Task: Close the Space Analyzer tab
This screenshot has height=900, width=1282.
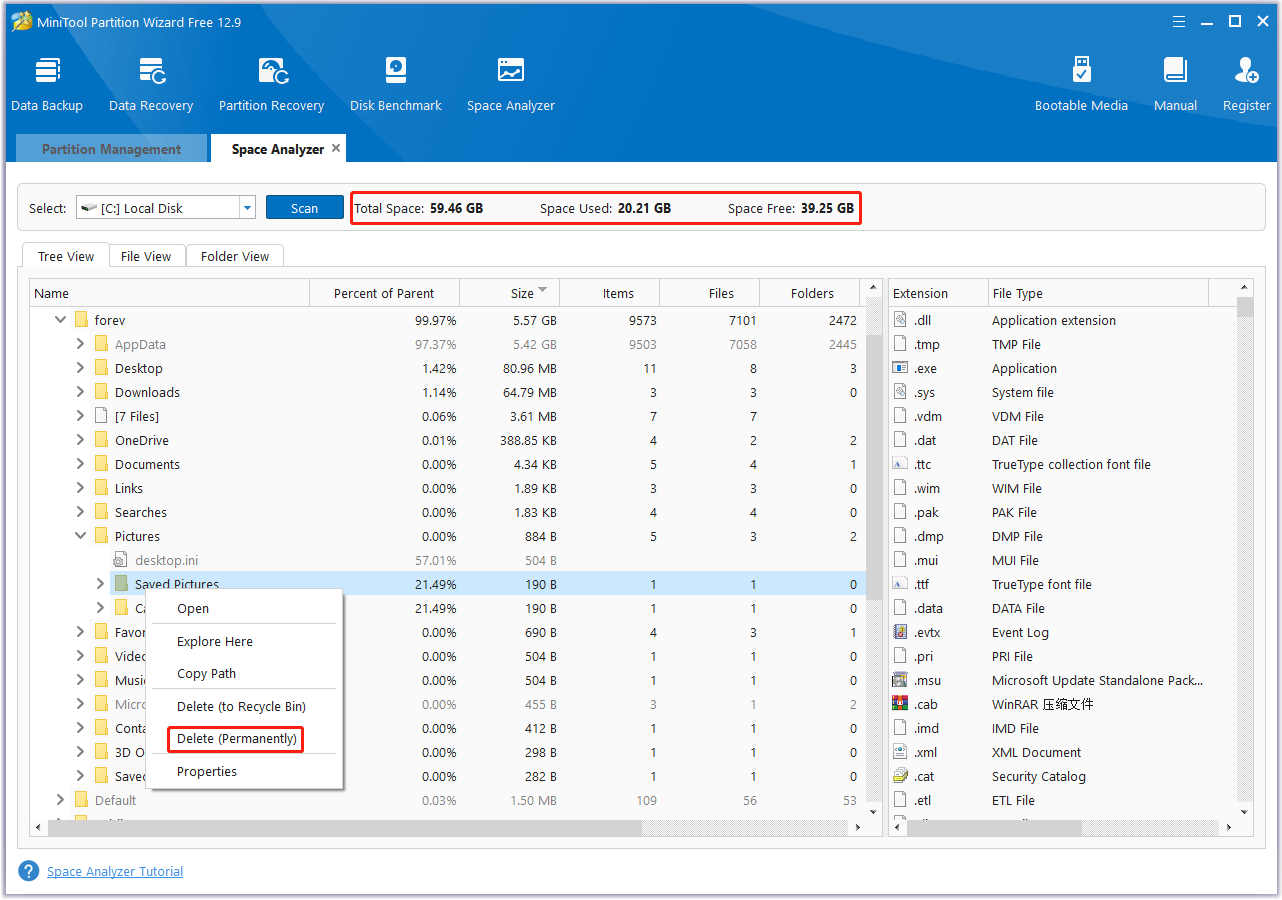Action: pos(336,148)
